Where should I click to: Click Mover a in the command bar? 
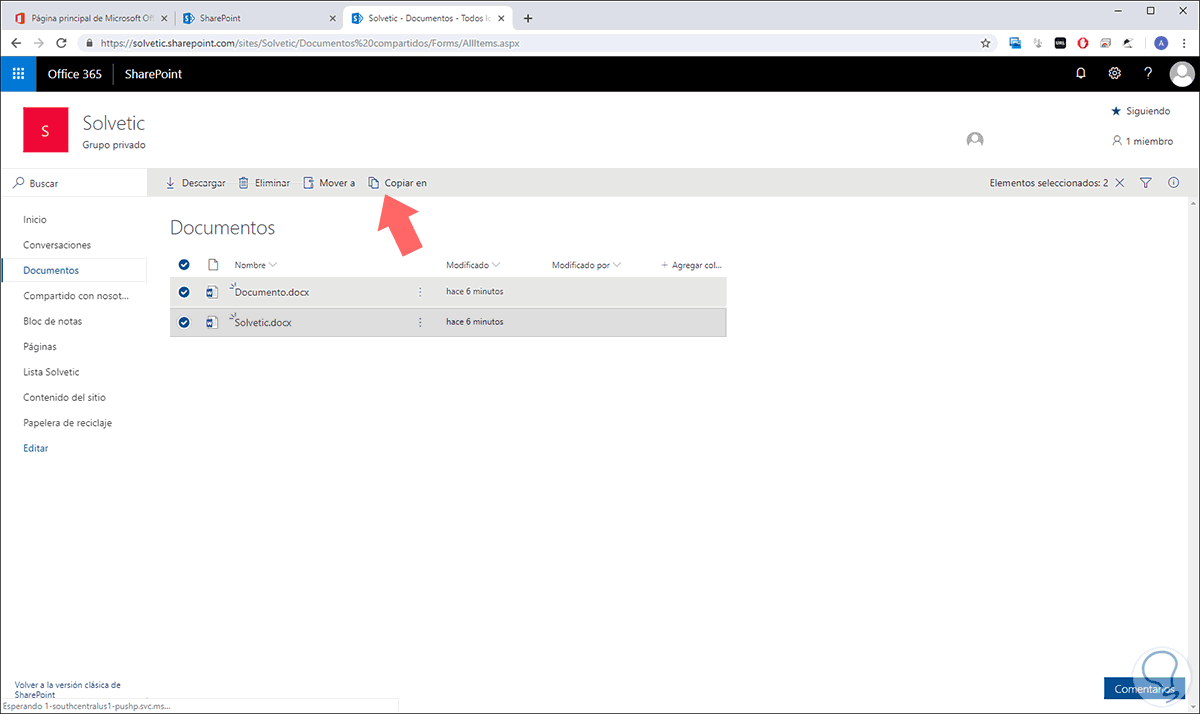[329, 183]
